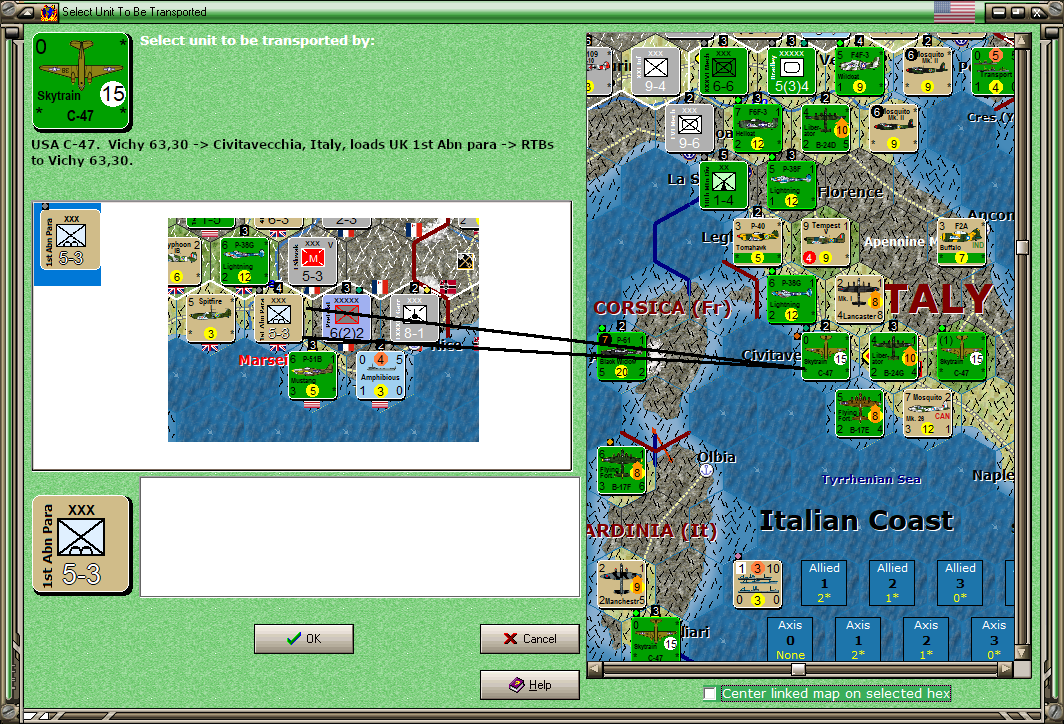This screenshot has height=724, width=1064.
Task: Click the Allied 1 weather box
Action: [x=824, y=583]
